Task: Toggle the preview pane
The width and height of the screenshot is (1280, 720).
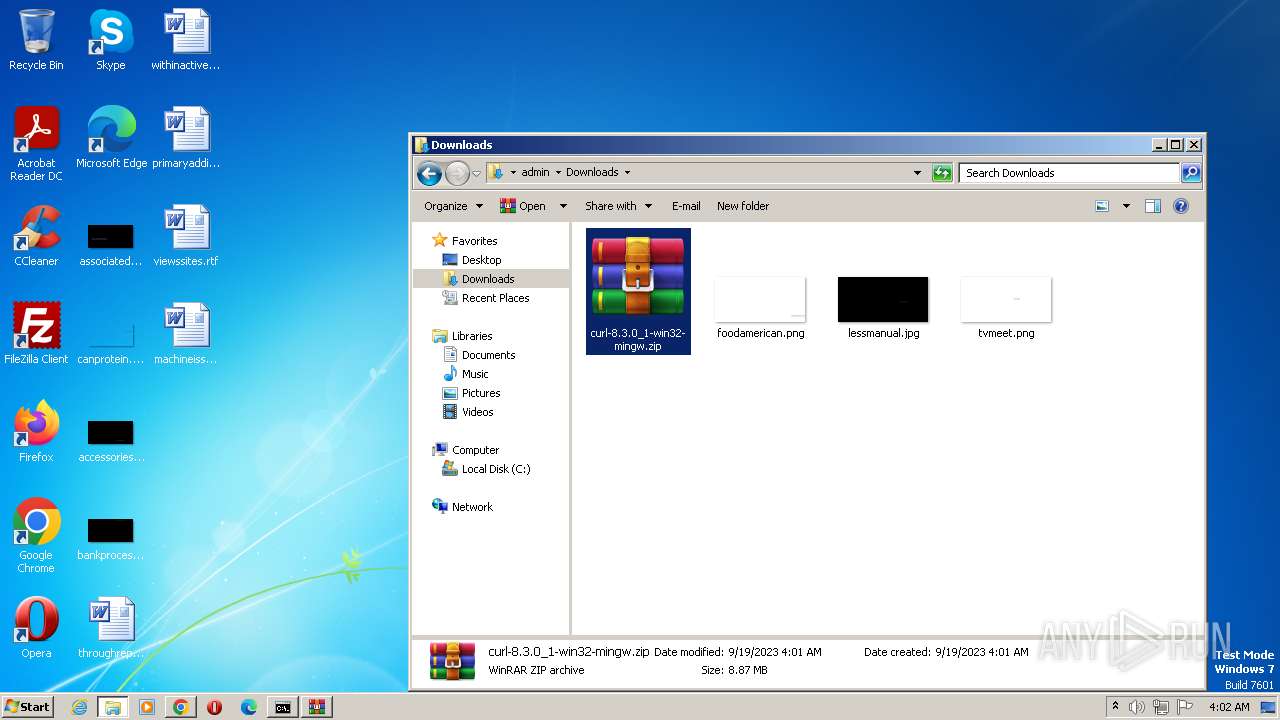Action: pyautogui.click(x=1153, y=206)
